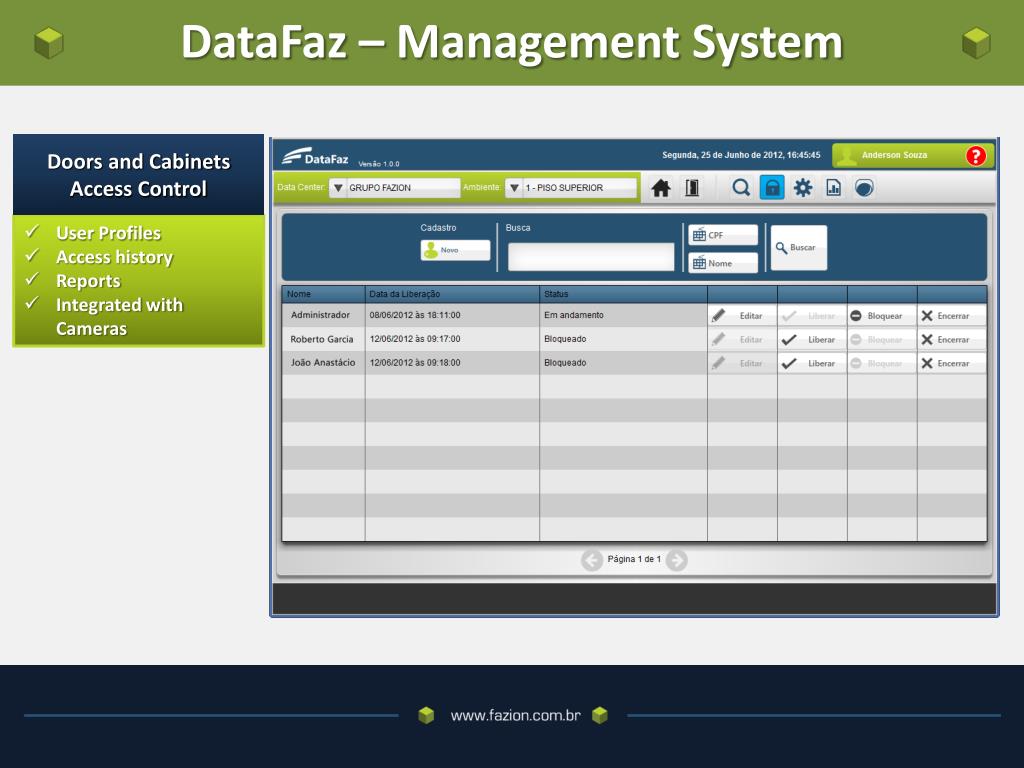Go to previous page arrow

592,560
